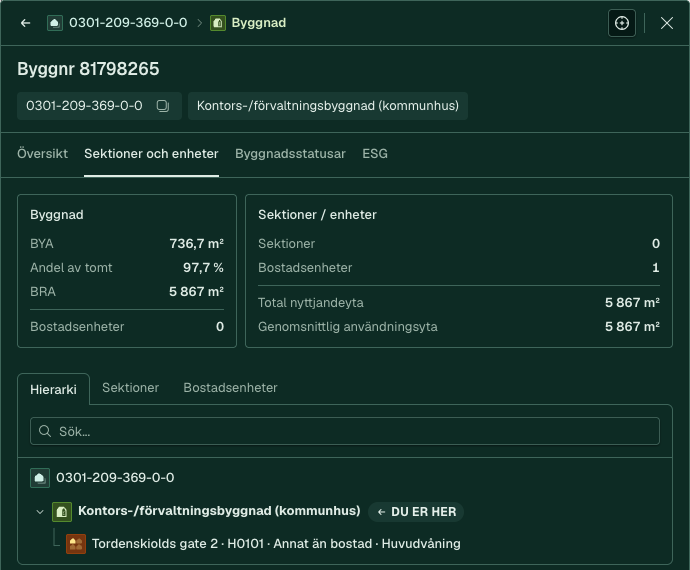Click the BYA value 736,7 m²

[x=196, y=243]
